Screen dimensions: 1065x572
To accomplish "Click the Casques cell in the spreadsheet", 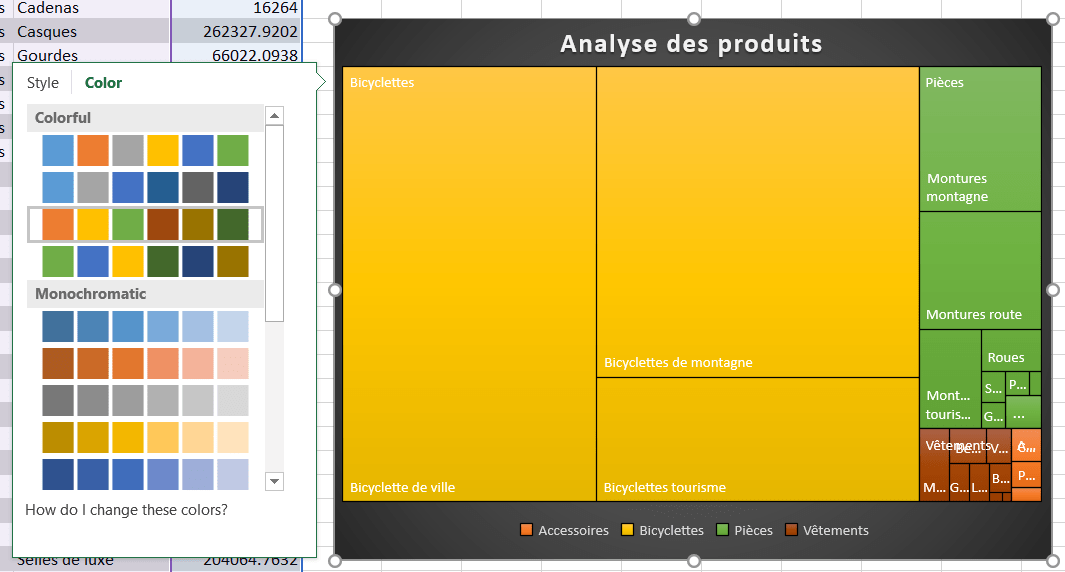I will tap(47, 31).
